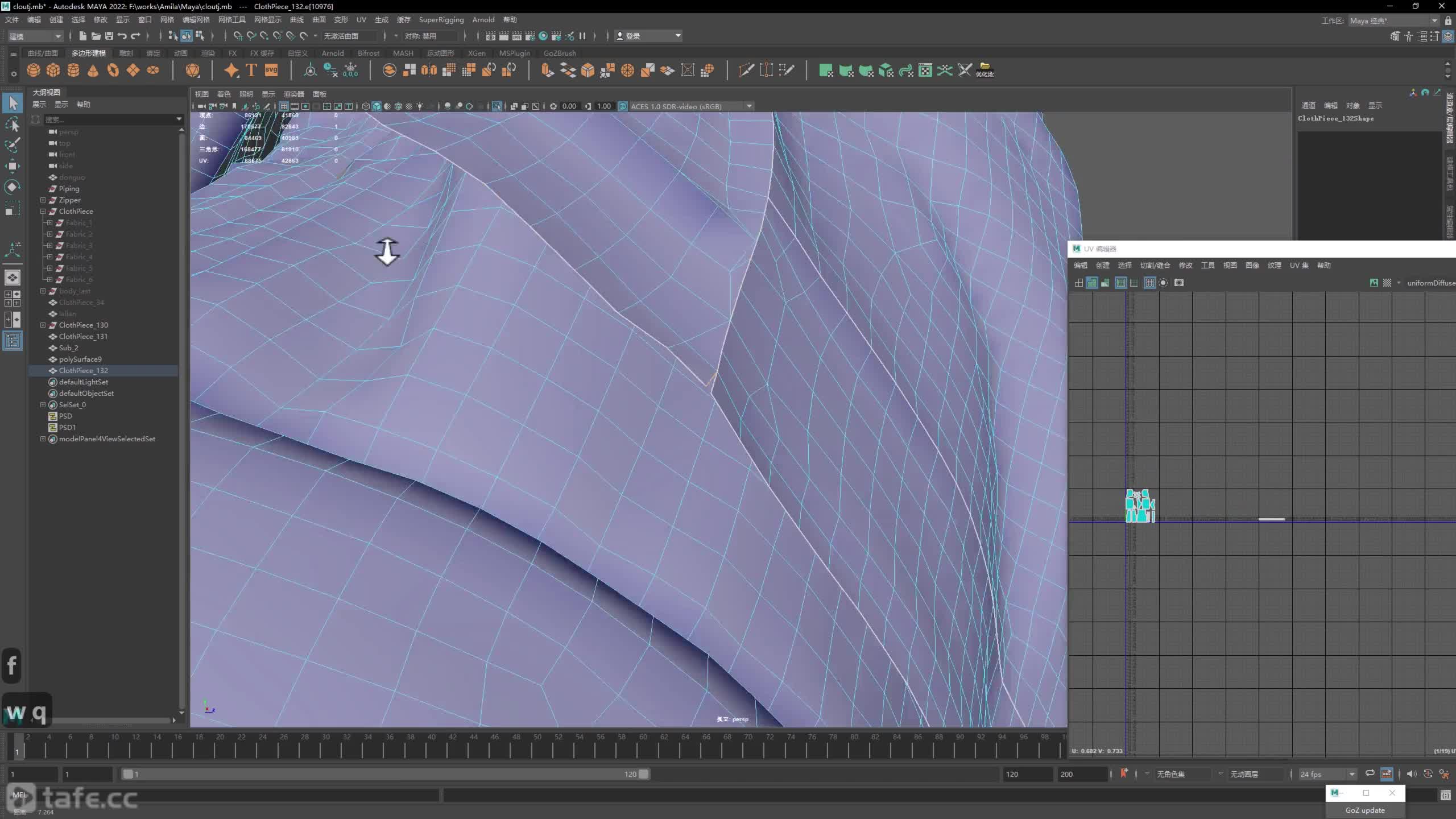Image resolution: width=1456 pixels, height=819 pixels.
Task: Activate the Select tool arrow in toolbox
Action: (x=13, y=103)
